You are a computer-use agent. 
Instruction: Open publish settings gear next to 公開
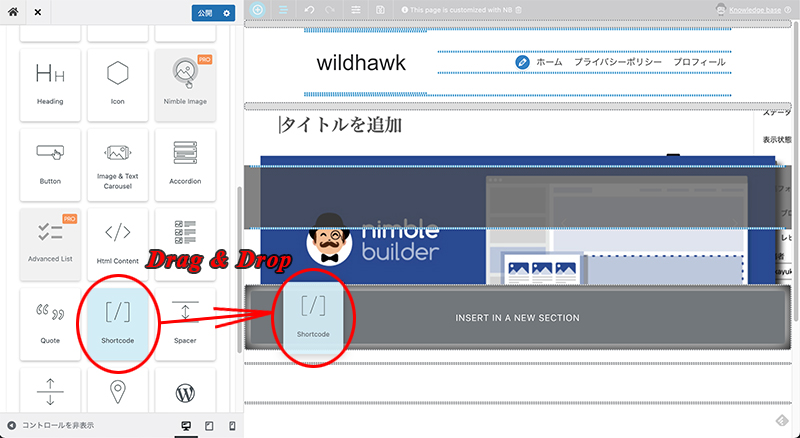point(227,14)
